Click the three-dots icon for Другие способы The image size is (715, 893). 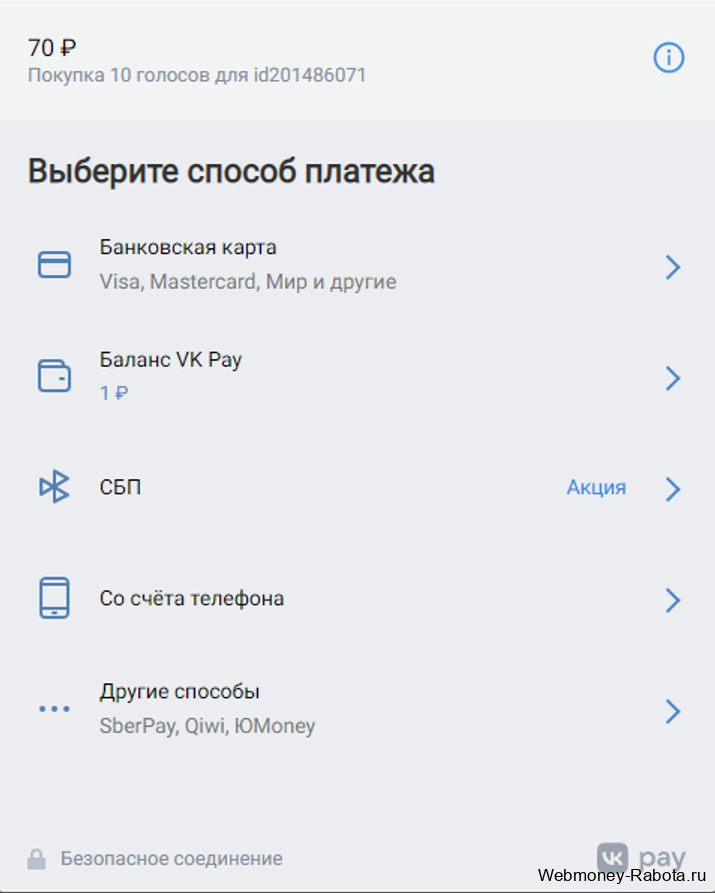(54, 709)
